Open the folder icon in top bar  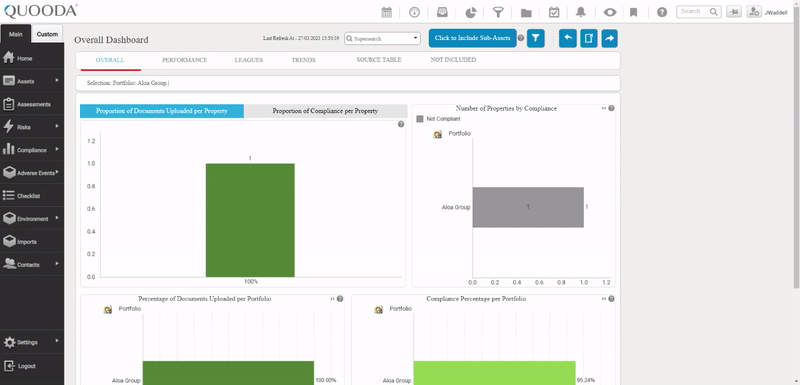[x=526, y=13]
